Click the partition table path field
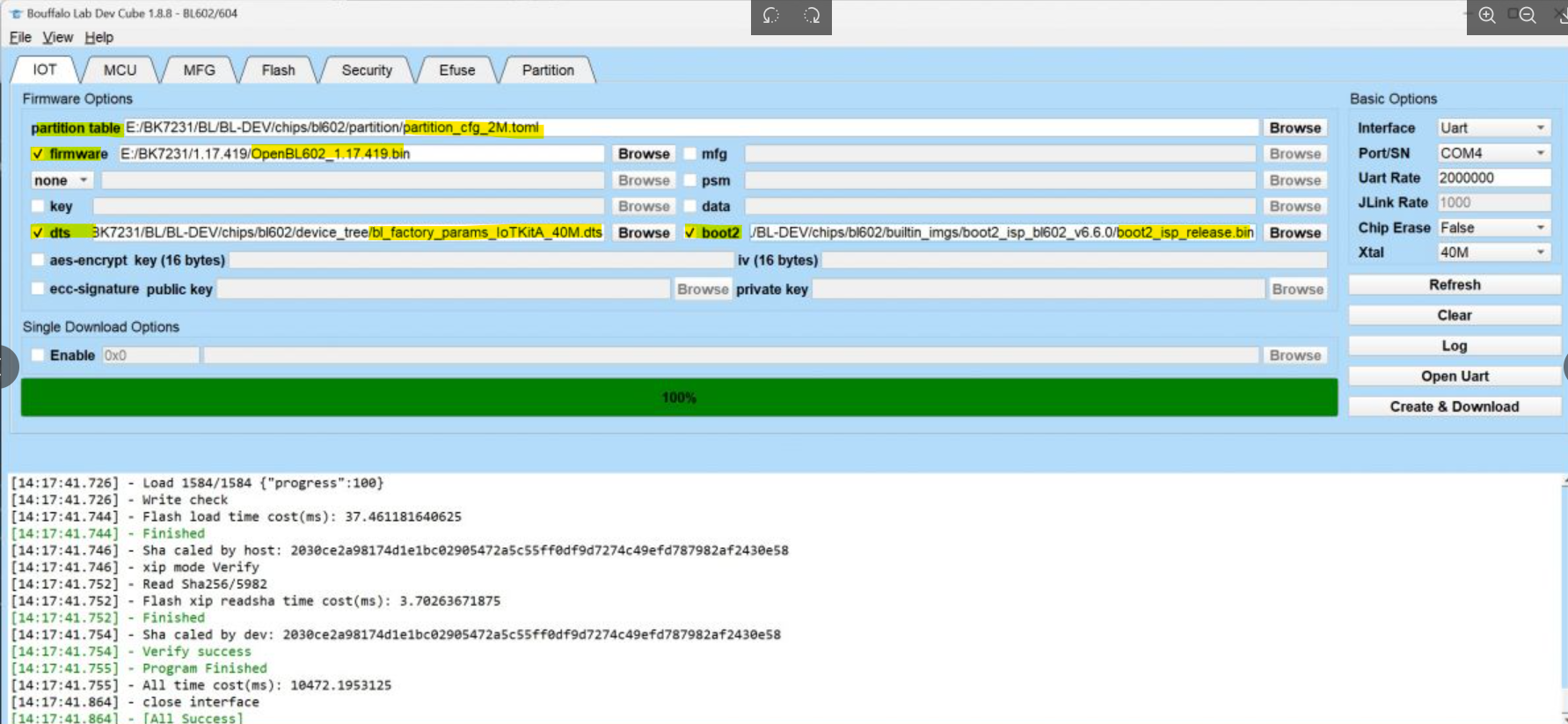This screenshot has width=1568, height=724. point(691,128)
